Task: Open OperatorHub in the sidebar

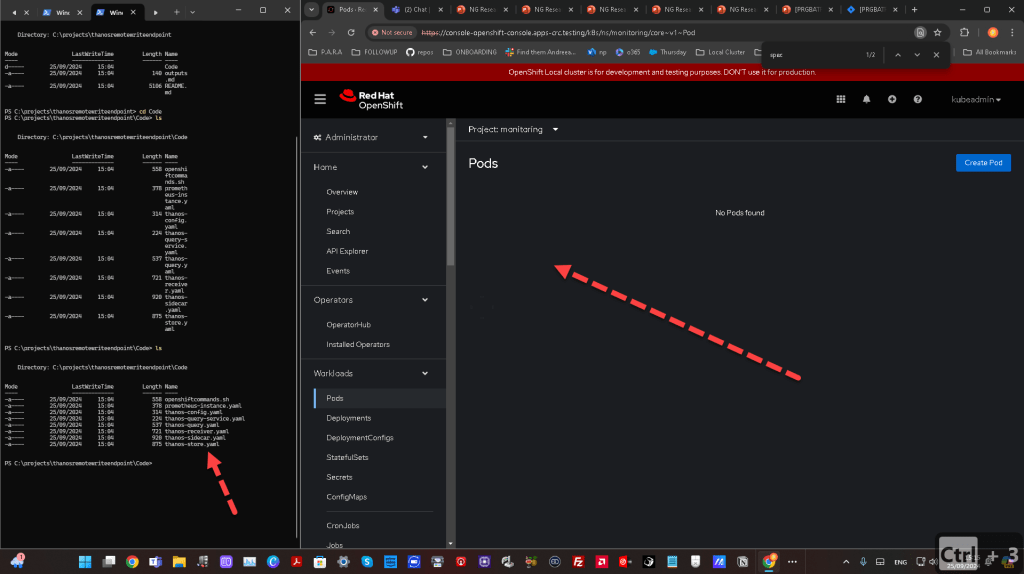Action: 349,325
